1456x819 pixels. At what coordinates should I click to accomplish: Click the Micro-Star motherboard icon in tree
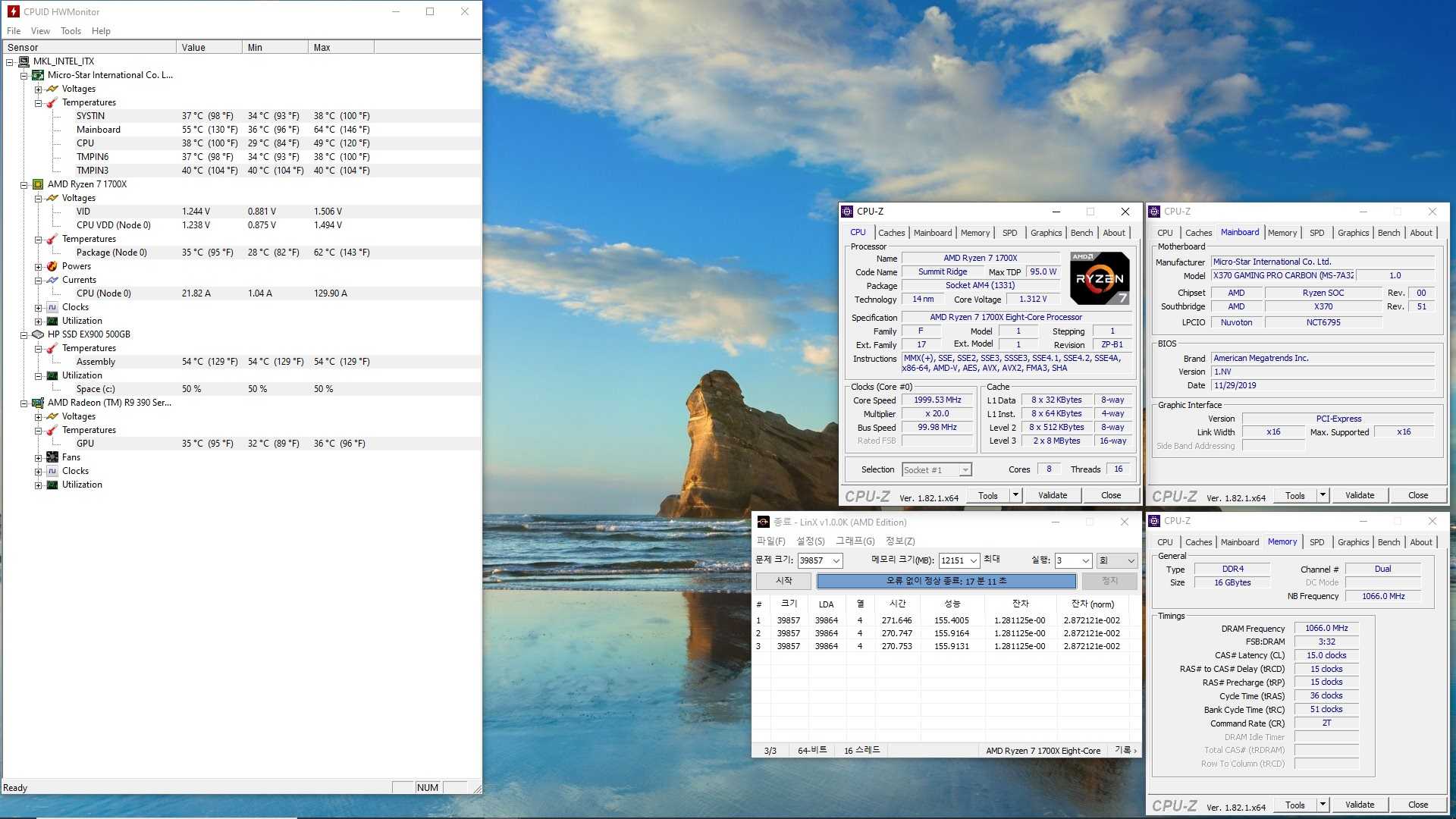[x=38, y=75]
